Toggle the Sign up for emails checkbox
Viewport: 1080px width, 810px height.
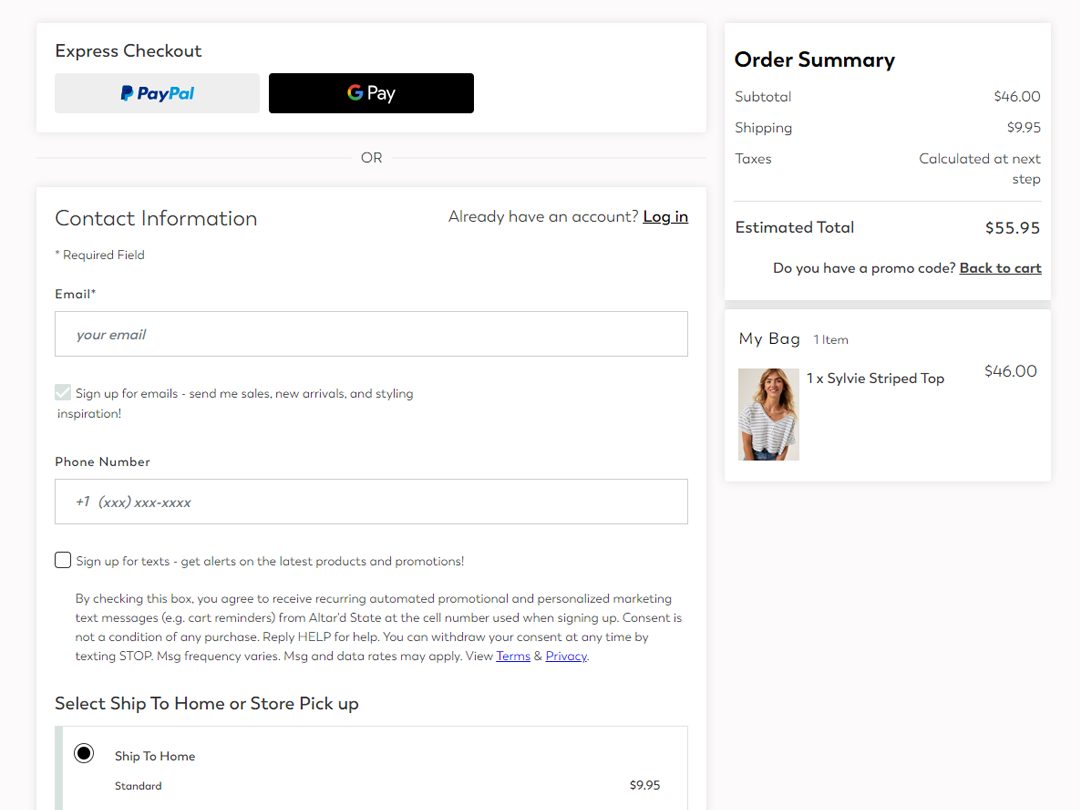tap(63, 393)
